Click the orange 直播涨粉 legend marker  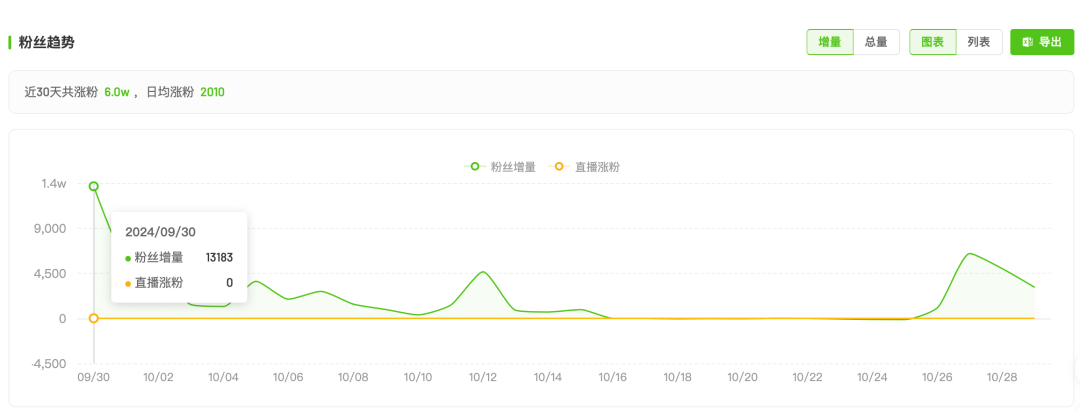[x=560, y=167]
